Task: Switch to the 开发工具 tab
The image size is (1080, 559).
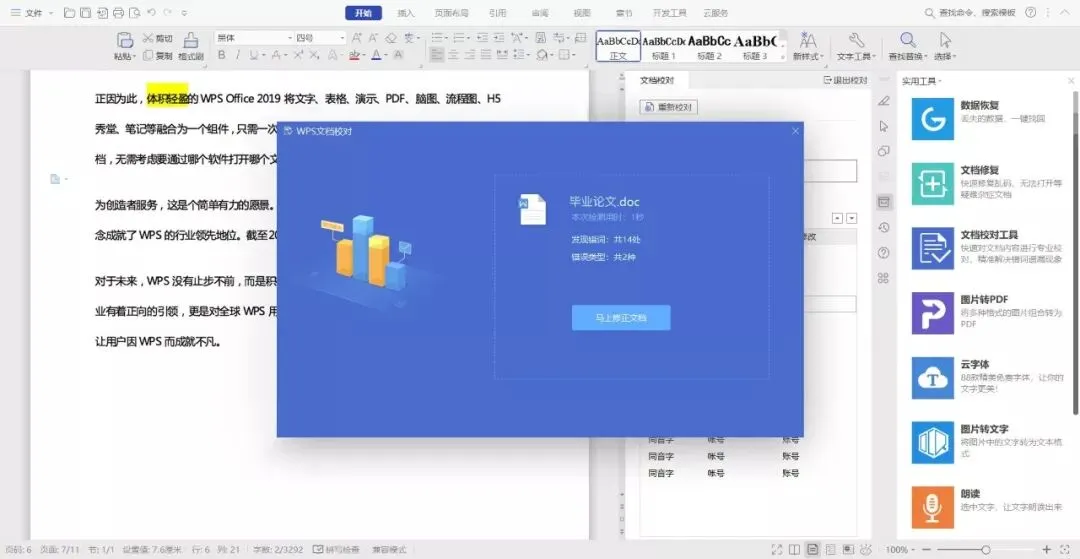Action: [669, 12]
